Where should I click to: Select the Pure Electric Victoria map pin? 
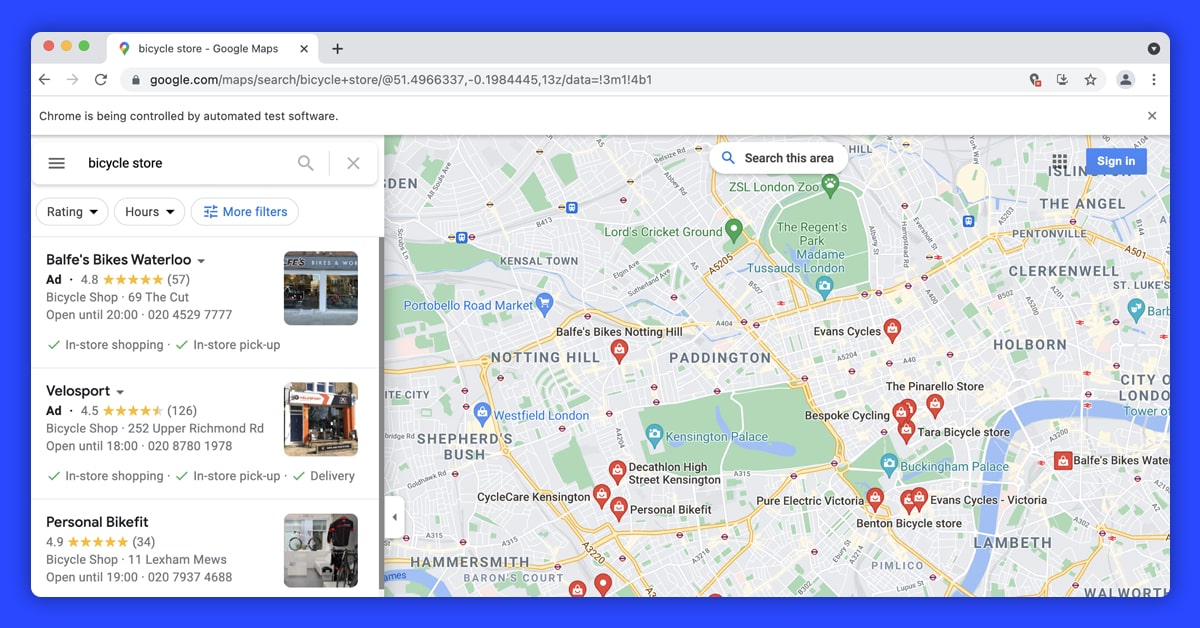875,499
